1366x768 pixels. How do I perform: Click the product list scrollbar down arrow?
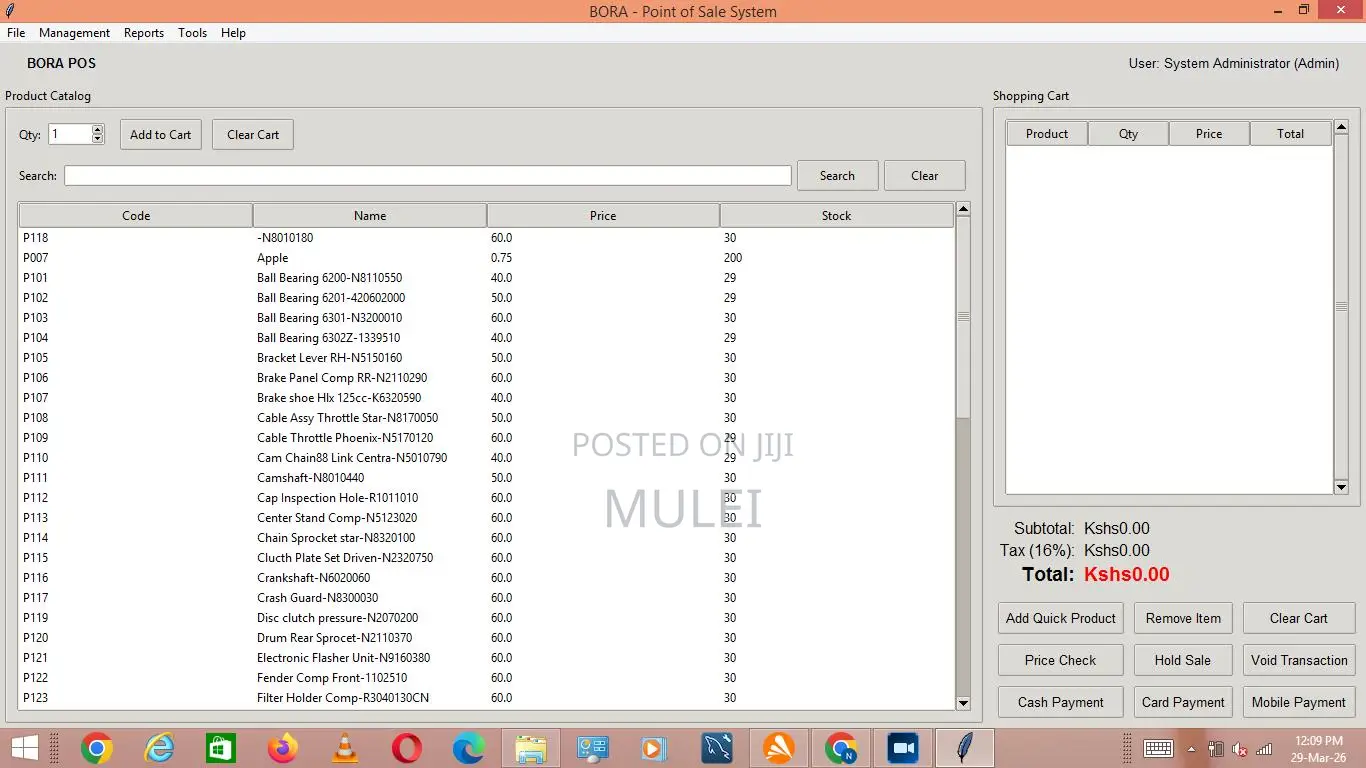pyautogui.click(x=963, y=703)
